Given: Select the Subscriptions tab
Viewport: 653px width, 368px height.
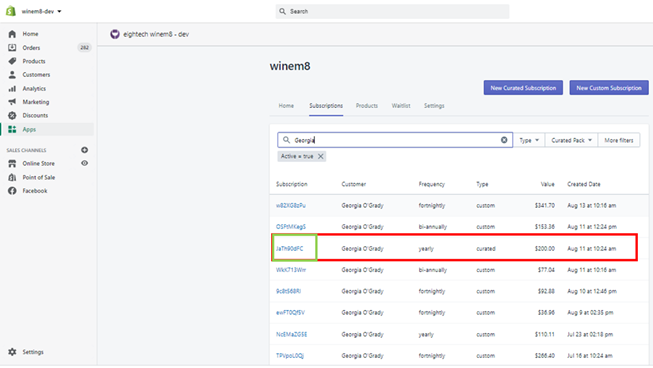Looking at the screenshot, I should pyautogui.click(x=326, y=106).
